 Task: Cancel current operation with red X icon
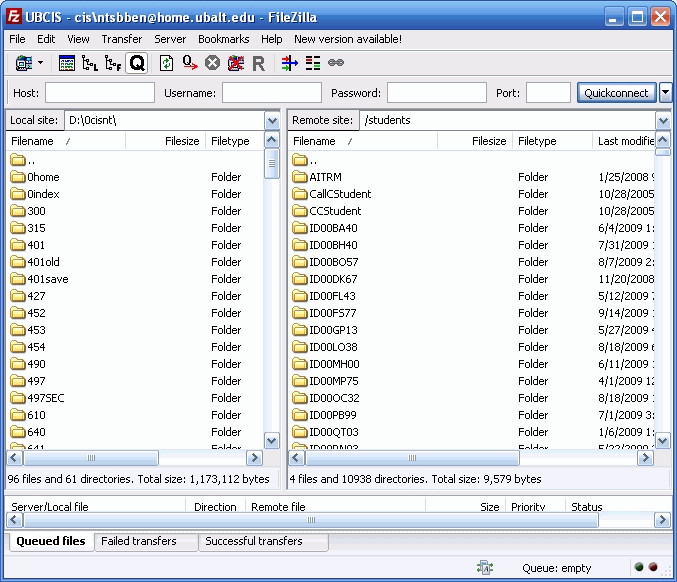tap(212, 63)
